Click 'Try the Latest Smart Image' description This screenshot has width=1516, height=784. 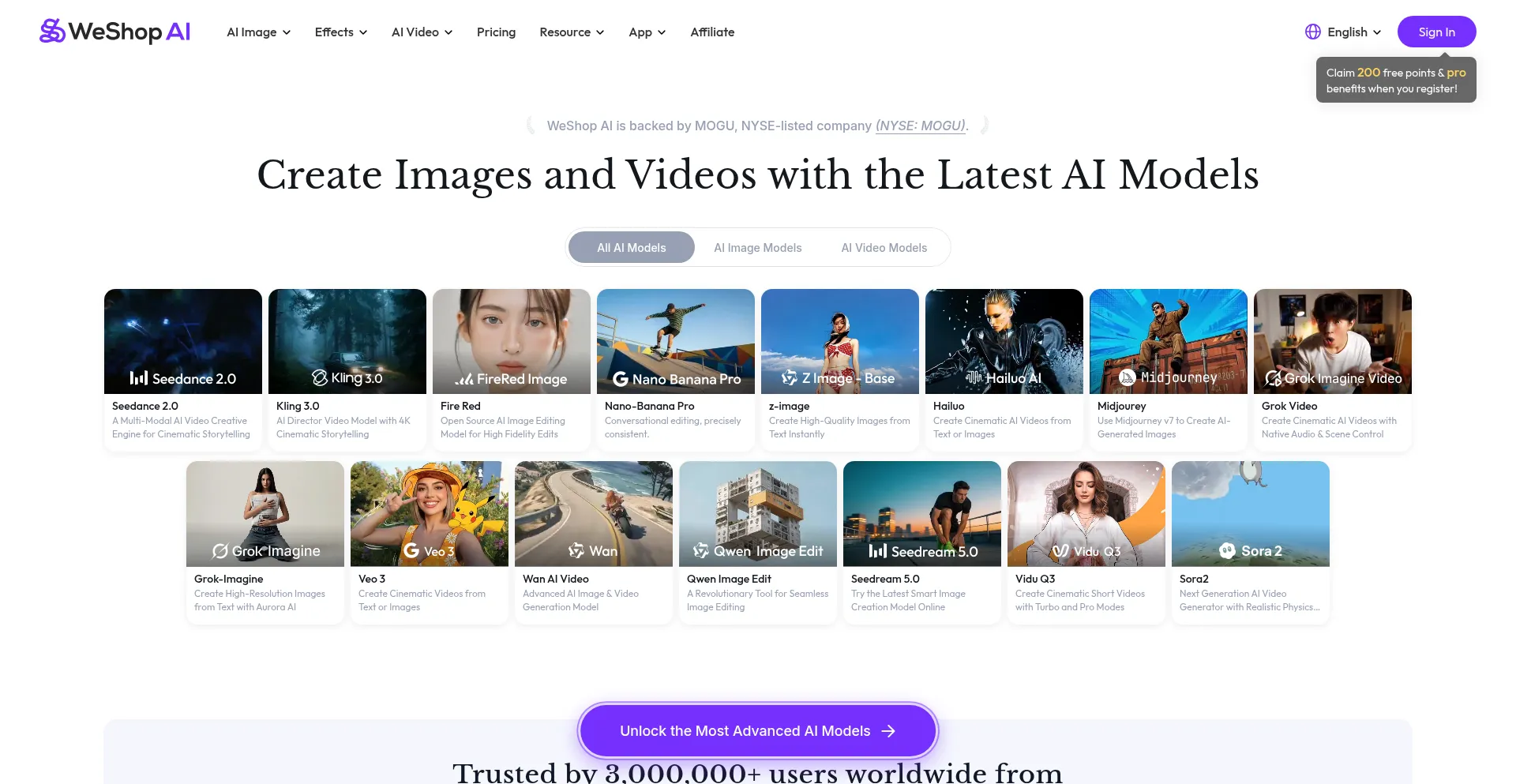point(908,600)
